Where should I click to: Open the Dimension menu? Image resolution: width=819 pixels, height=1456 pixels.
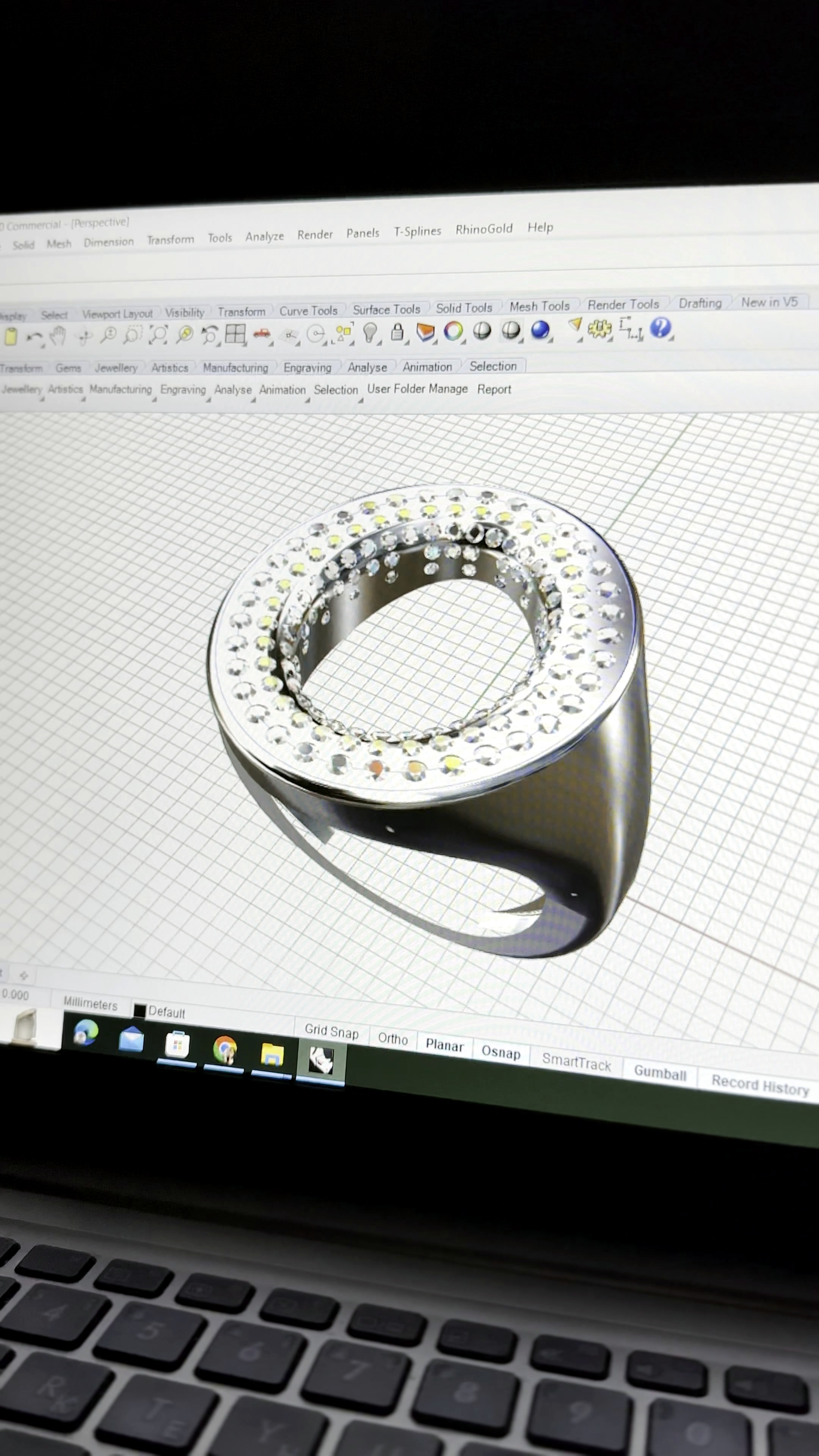point(108,242)
